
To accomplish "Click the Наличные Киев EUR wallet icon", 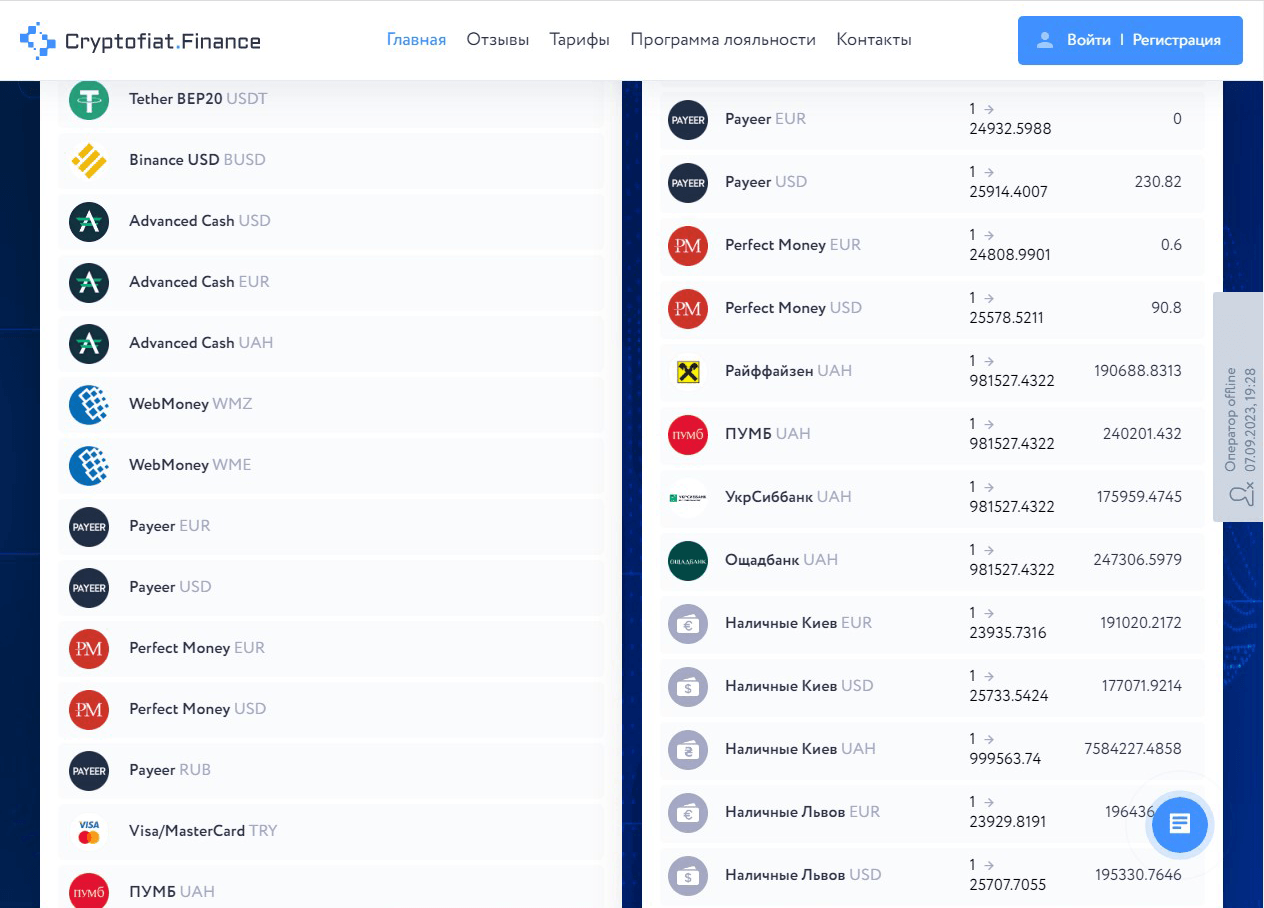I will [x=688, y=623].
